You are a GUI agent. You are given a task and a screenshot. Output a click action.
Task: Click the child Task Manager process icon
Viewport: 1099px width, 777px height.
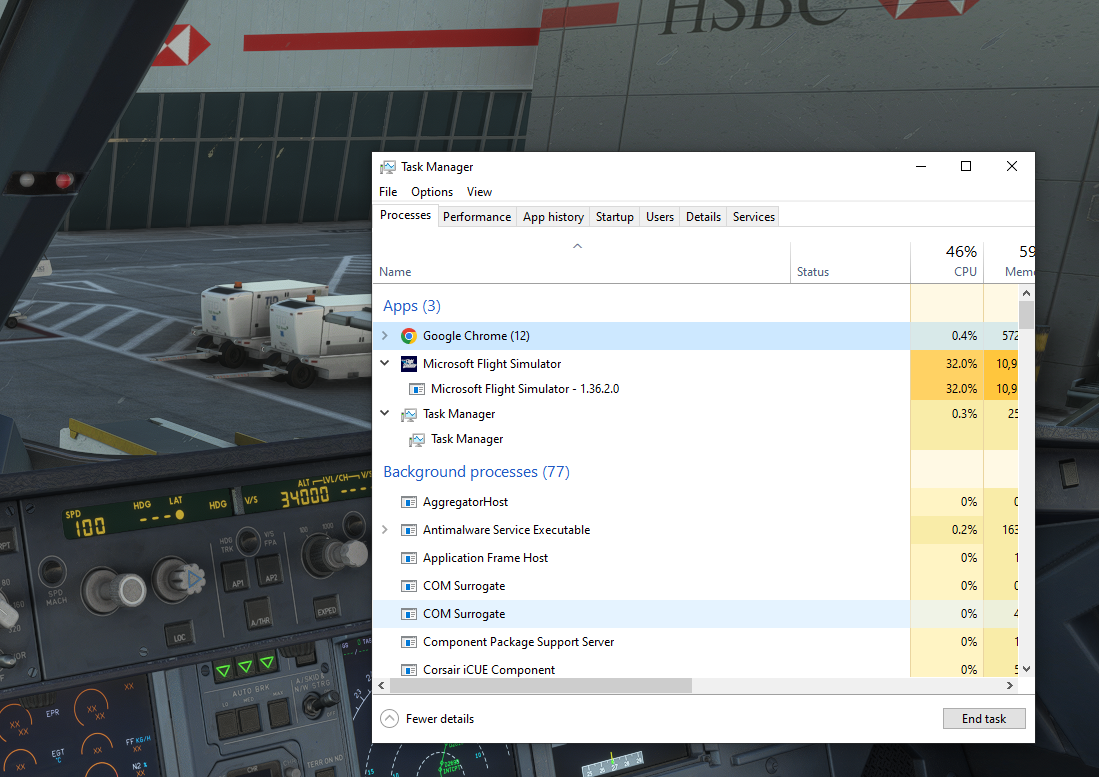pos(416,439)
